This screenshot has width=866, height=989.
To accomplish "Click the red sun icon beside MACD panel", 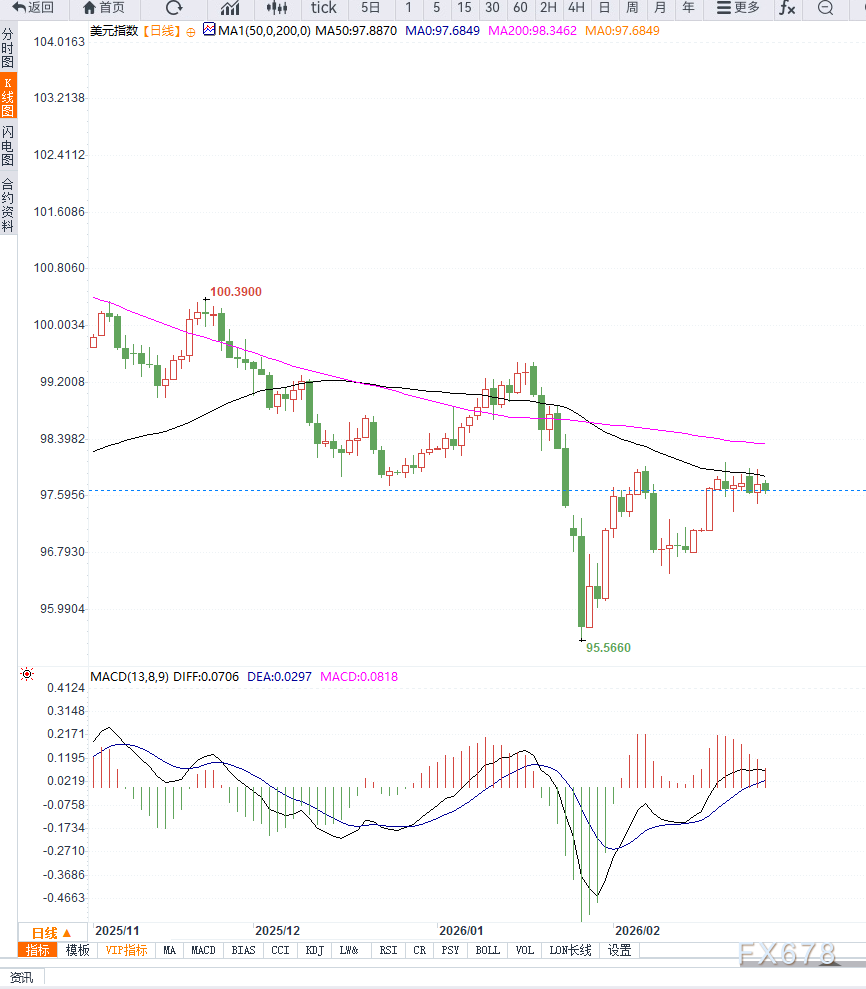I will tap(26, 675).
